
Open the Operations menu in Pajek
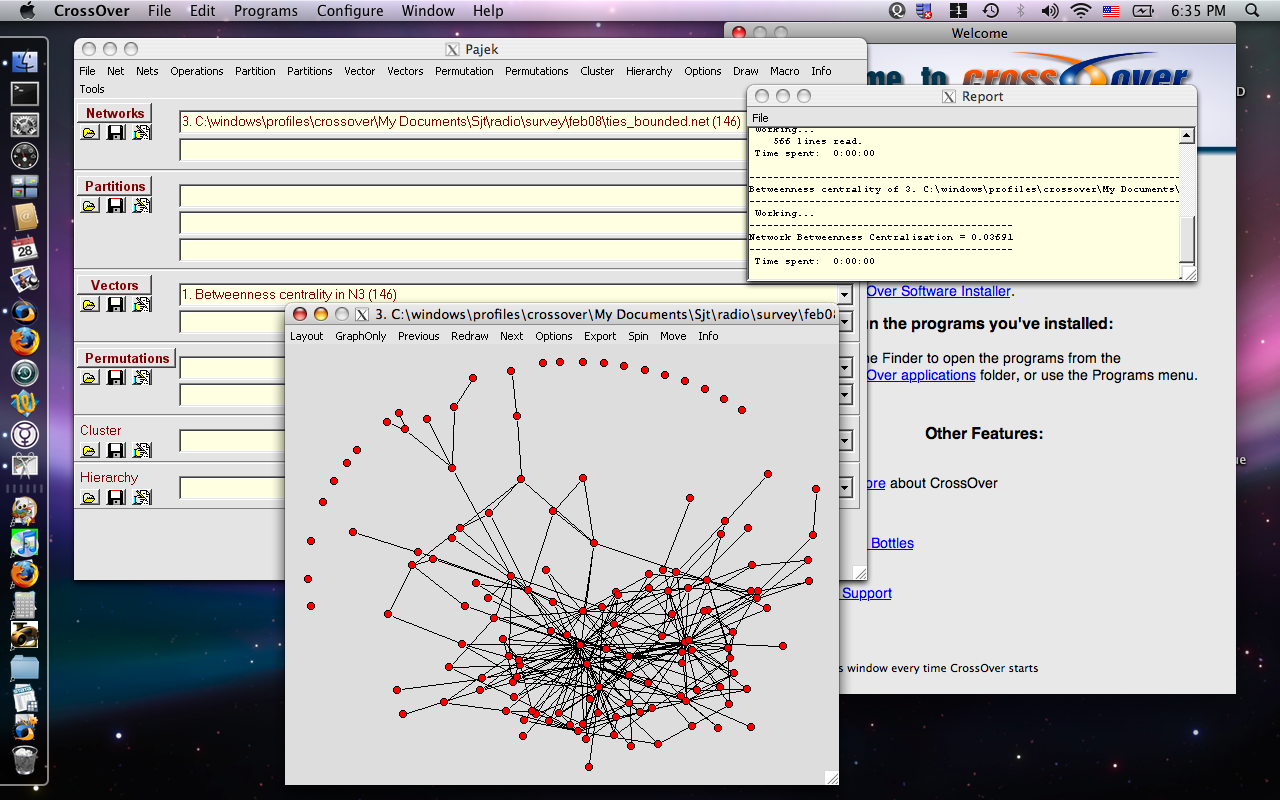(196, 71)
